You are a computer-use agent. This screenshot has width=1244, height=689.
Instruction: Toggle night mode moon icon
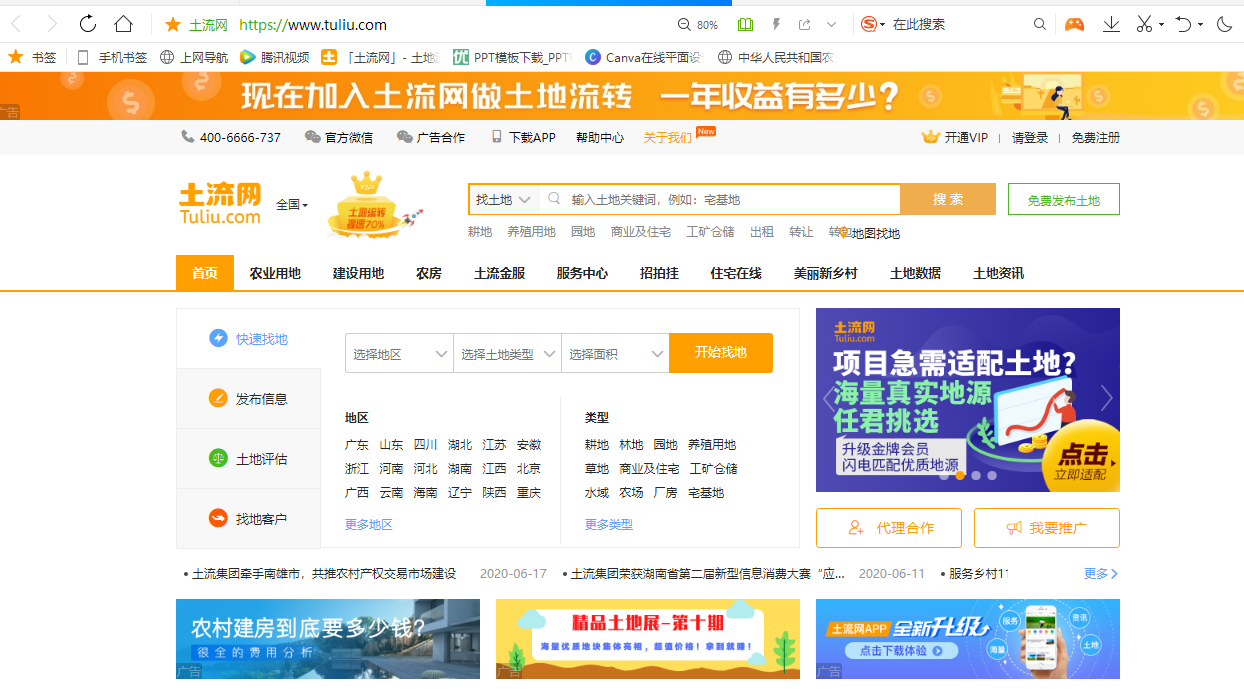click(x=1225, y=24)
